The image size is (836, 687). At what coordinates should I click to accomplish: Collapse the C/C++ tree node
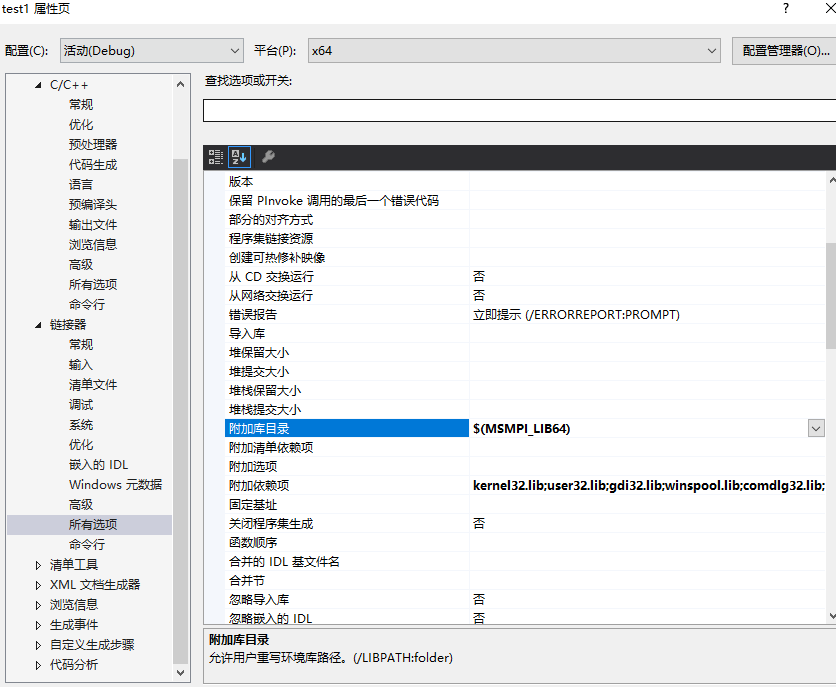[36, 84]
